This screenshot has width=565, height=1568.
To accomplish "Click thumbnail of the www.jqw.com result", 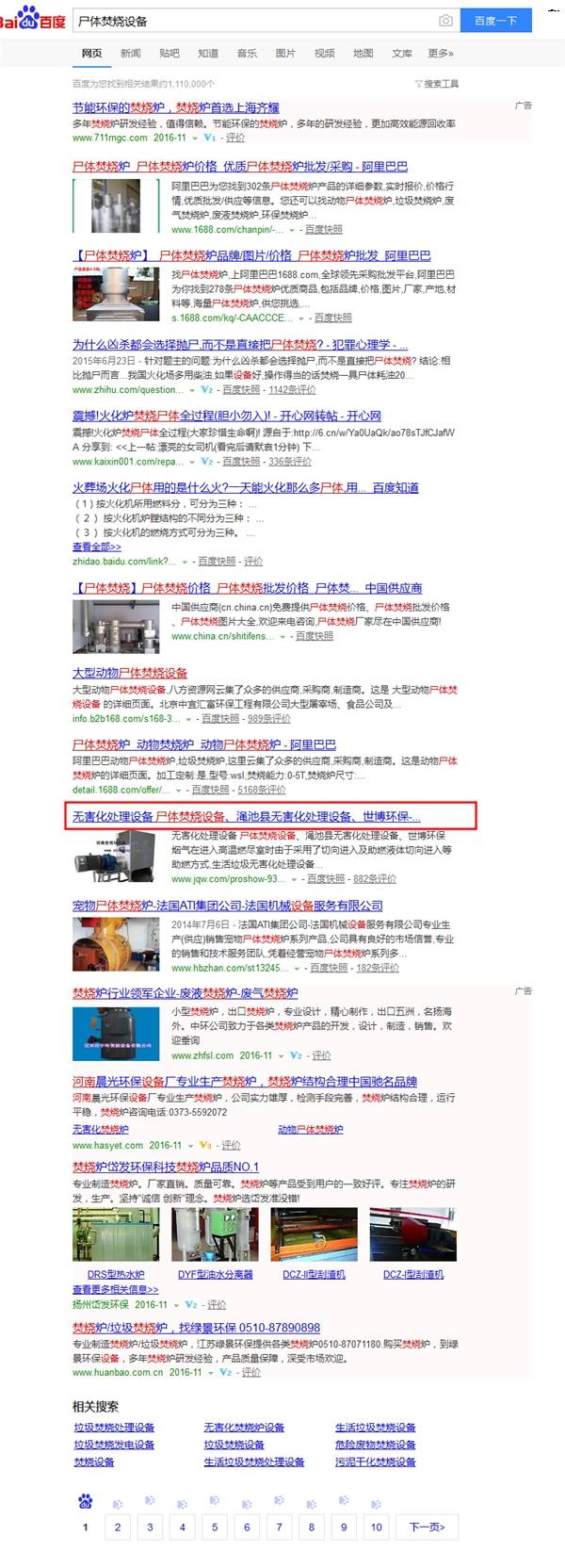I will tap(117, 857).
